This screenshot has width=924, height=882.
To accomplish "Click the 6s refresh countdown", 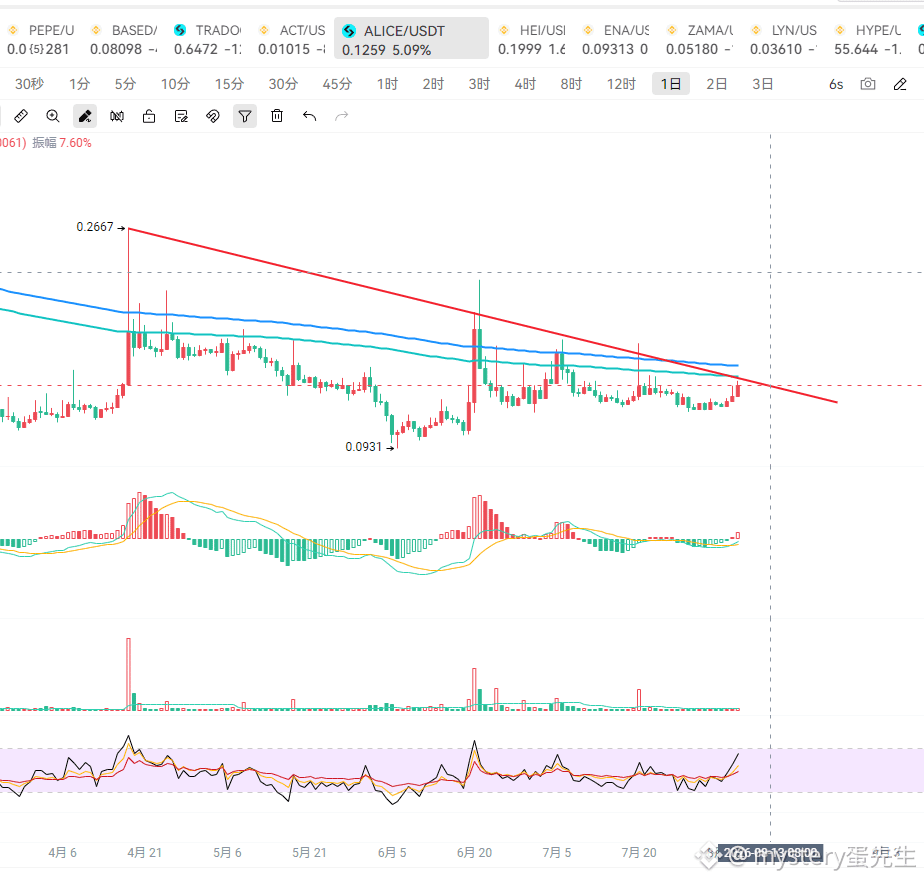I will pos(836,84).
